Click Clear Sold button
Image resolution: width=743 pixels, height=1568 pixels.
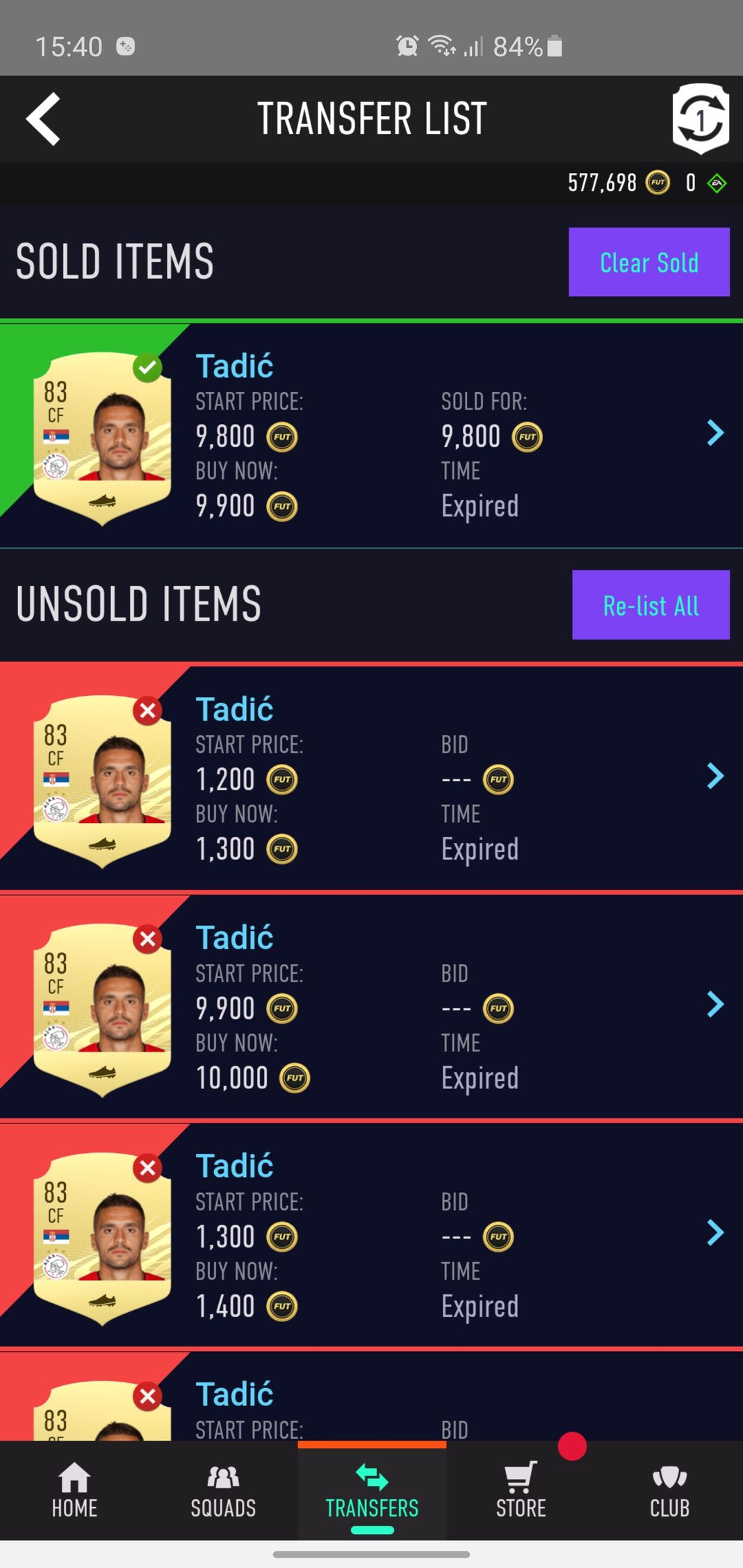[649, 262]
